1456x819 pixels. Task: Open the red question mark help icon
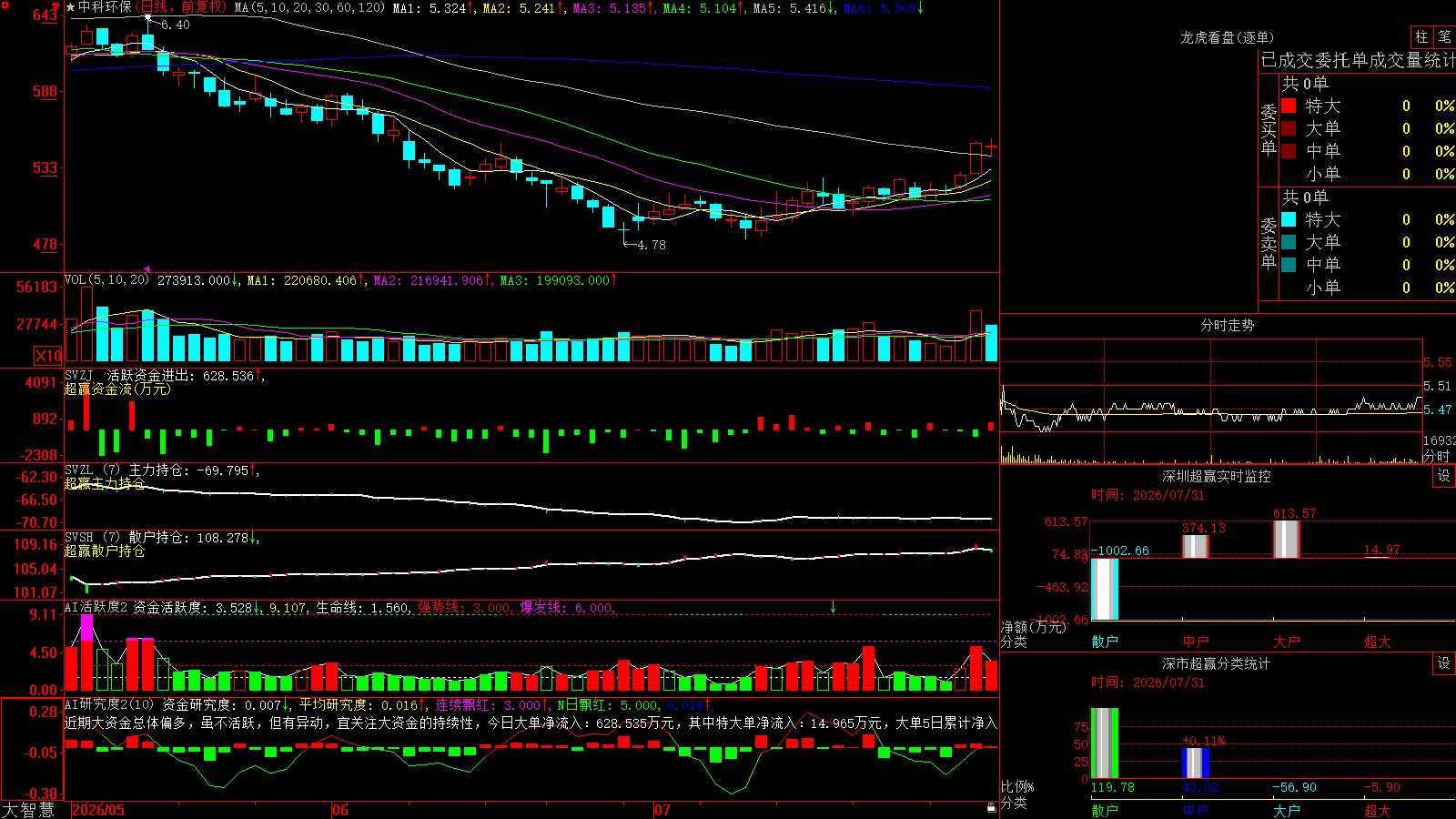click(x=56, y=6)
